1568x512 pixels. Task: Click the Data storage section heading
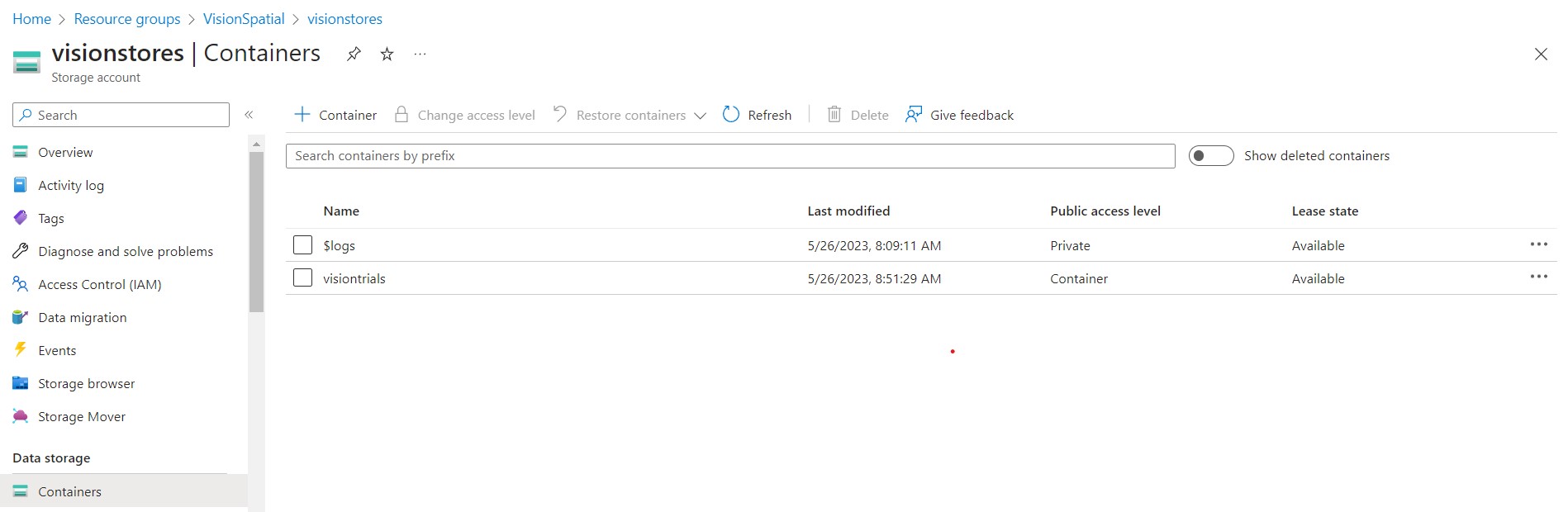51,458
